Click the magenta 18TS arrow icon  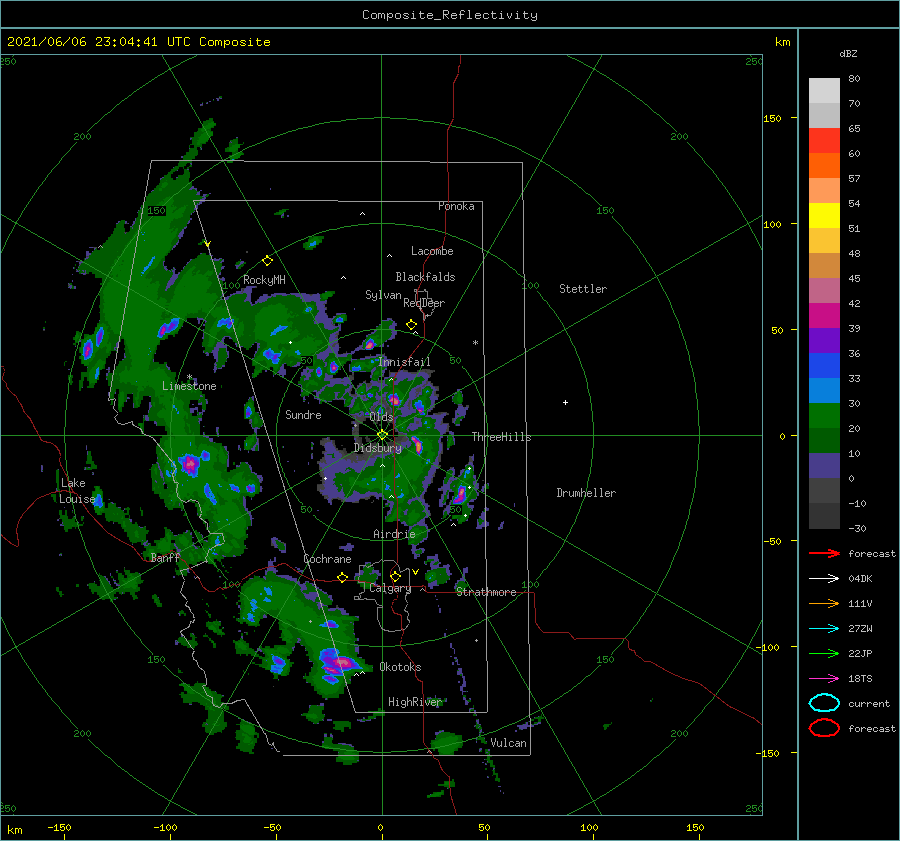tap(824, 679)
